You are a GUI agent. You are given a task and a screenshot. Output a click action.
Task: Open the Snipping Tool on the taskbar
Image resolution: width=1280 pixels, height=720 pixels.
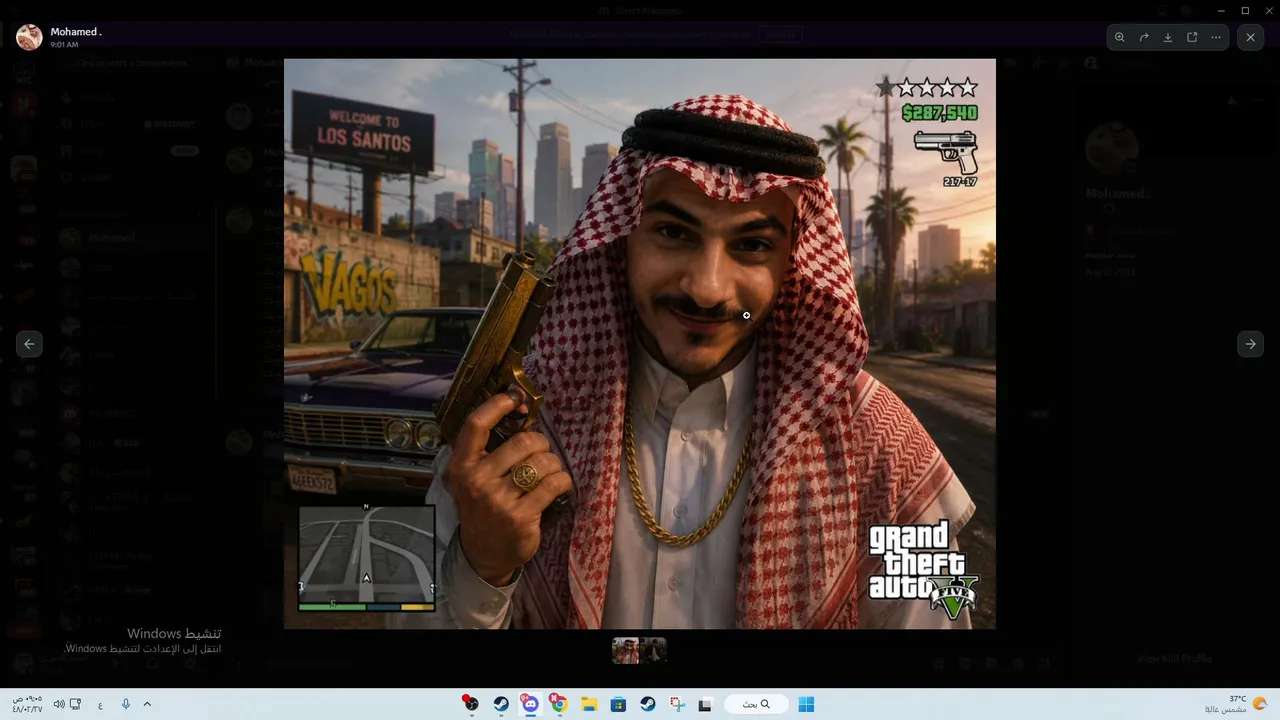pyautogui.click(x=677, y=704)
